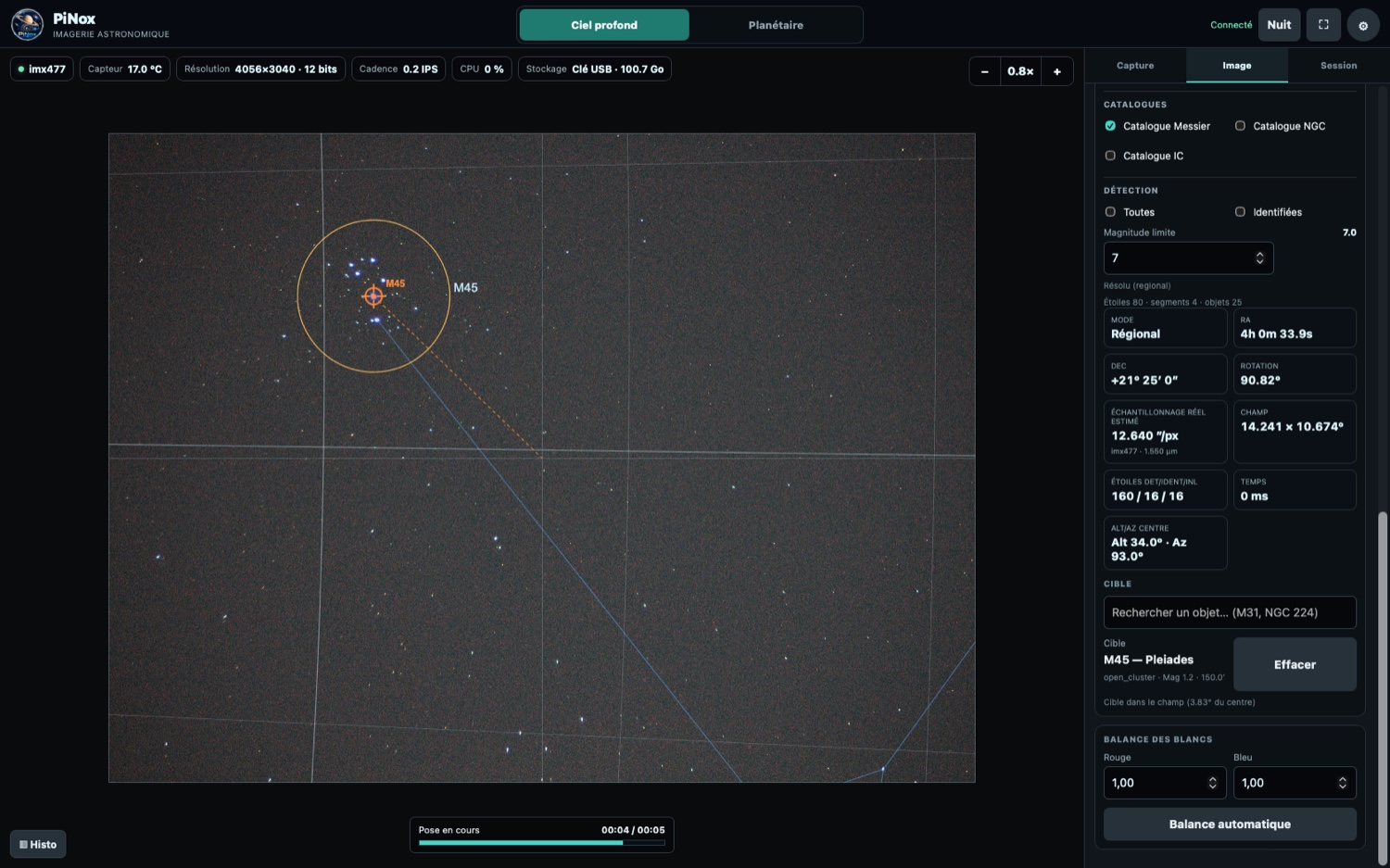Image resolution: width=1390 pixels, height=868 pixels.
Task: Click the right panel scrollbar
Action: pyautogui.click(x=1384, y=687)
